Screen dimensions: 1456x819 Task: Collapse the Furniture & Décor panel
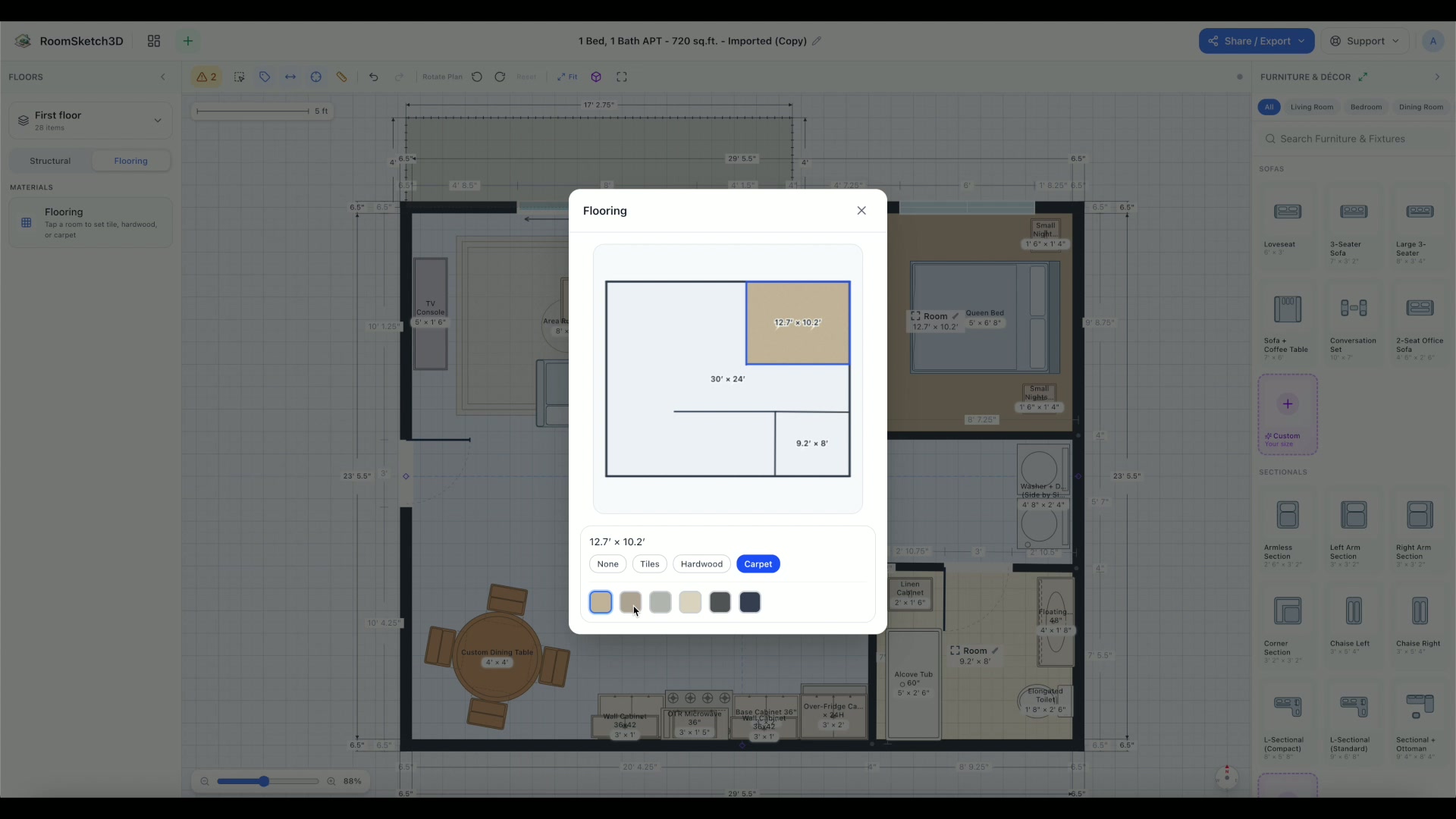pyautogui.click(x=1436, y=77)
